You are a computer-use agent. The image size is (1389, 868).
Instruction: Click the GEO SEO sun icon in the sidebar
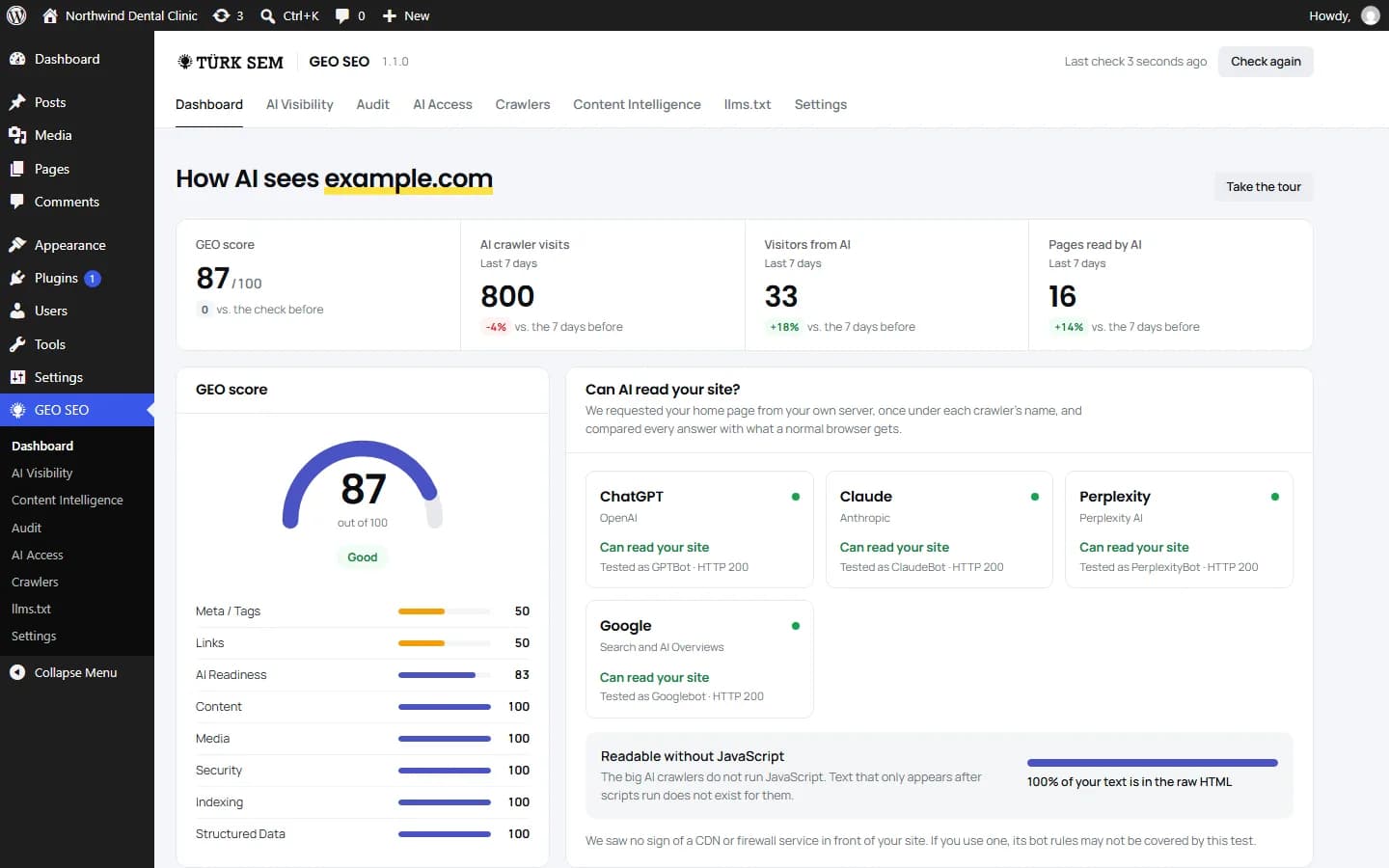(x=17, y=410)
